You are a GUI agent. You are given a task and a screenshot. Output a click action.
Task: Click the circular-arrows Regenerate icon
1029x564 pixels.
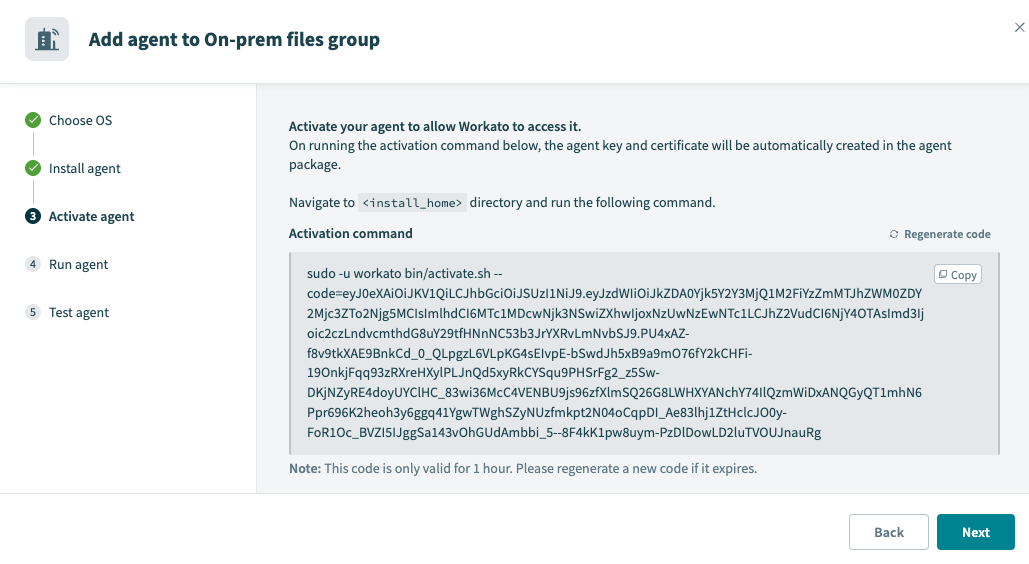(x=894, y=234)
